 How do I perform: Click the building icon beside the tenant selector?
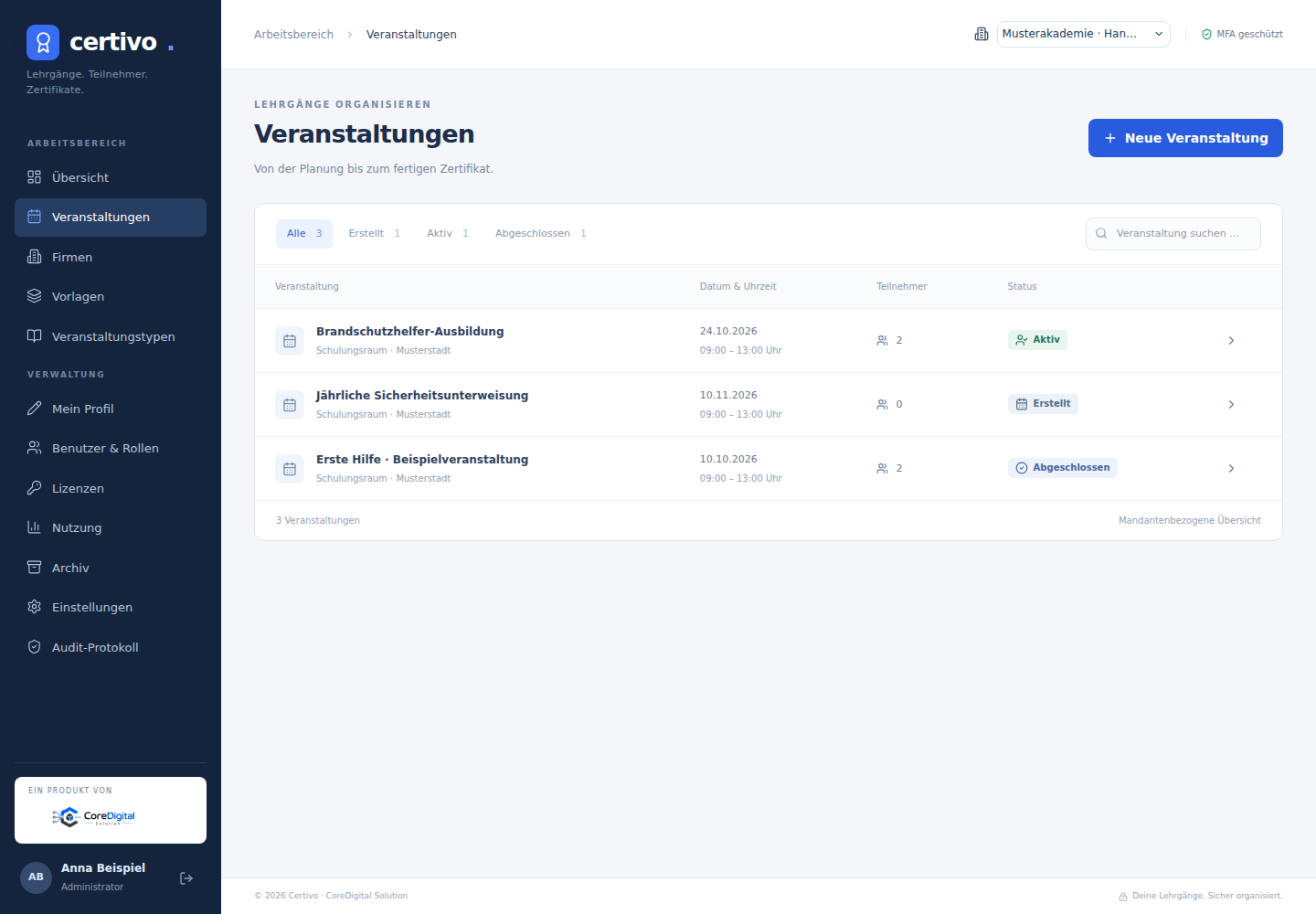point(982,34)
